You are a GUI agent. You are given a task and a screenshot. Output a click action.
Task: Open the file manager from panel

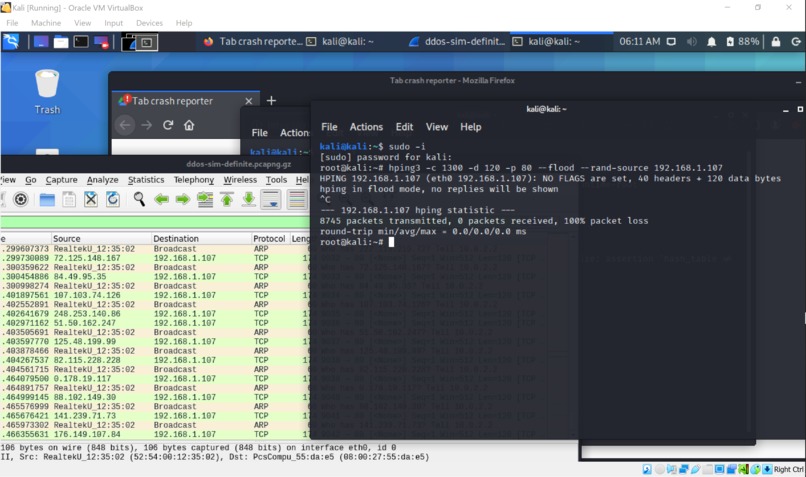pyautogui.click(x=61, y=42)
